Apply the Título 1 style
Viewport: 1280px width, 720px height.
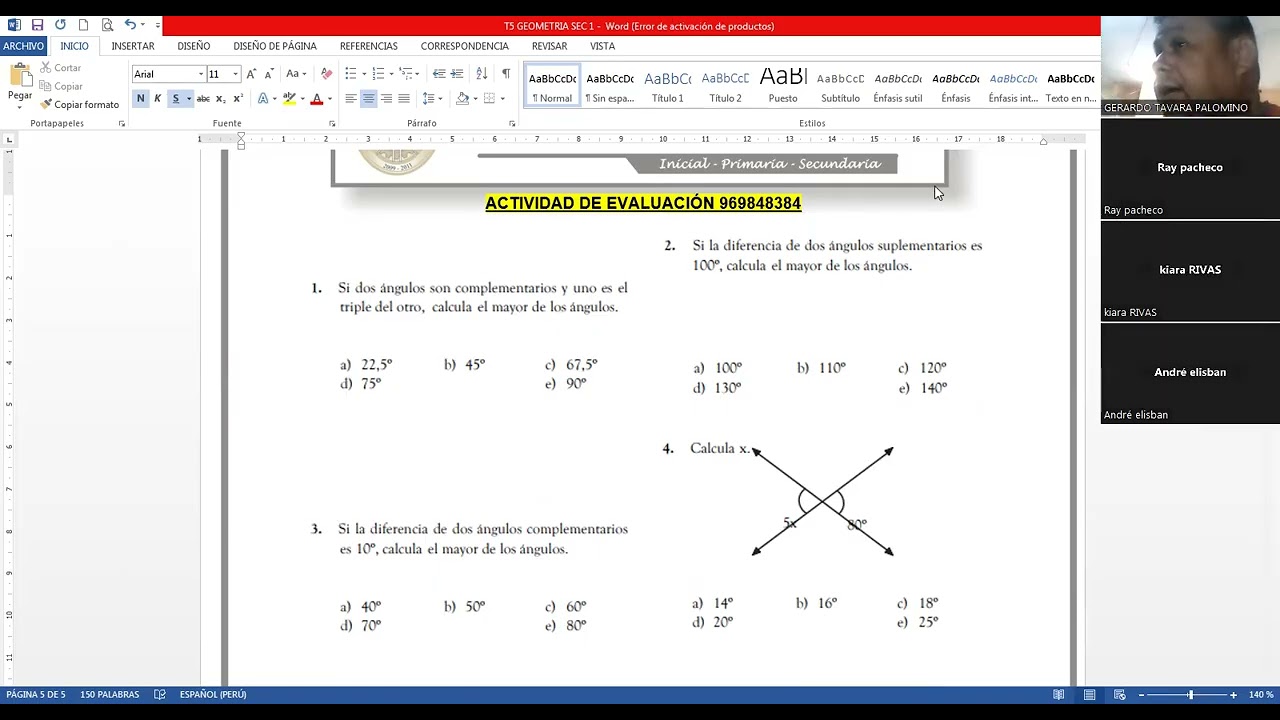pyautogui.click(x=667, y=87)
